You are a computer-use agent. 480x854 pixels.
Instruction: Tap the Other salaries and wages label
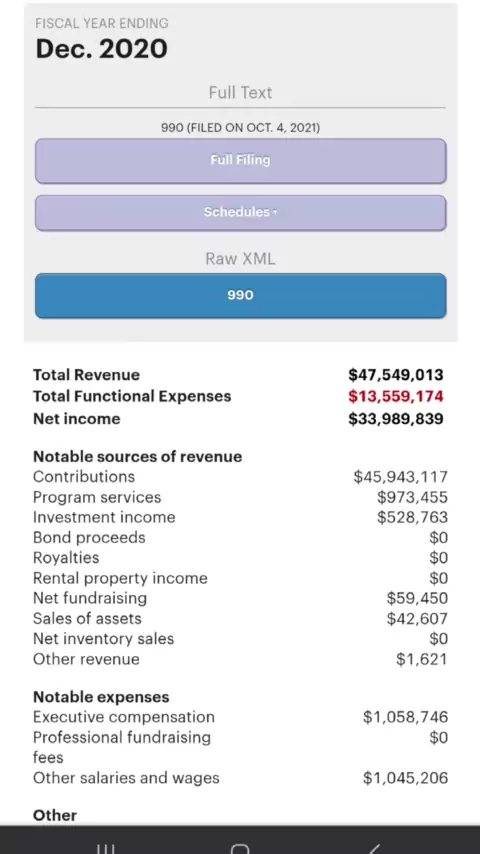coord(126,778)
